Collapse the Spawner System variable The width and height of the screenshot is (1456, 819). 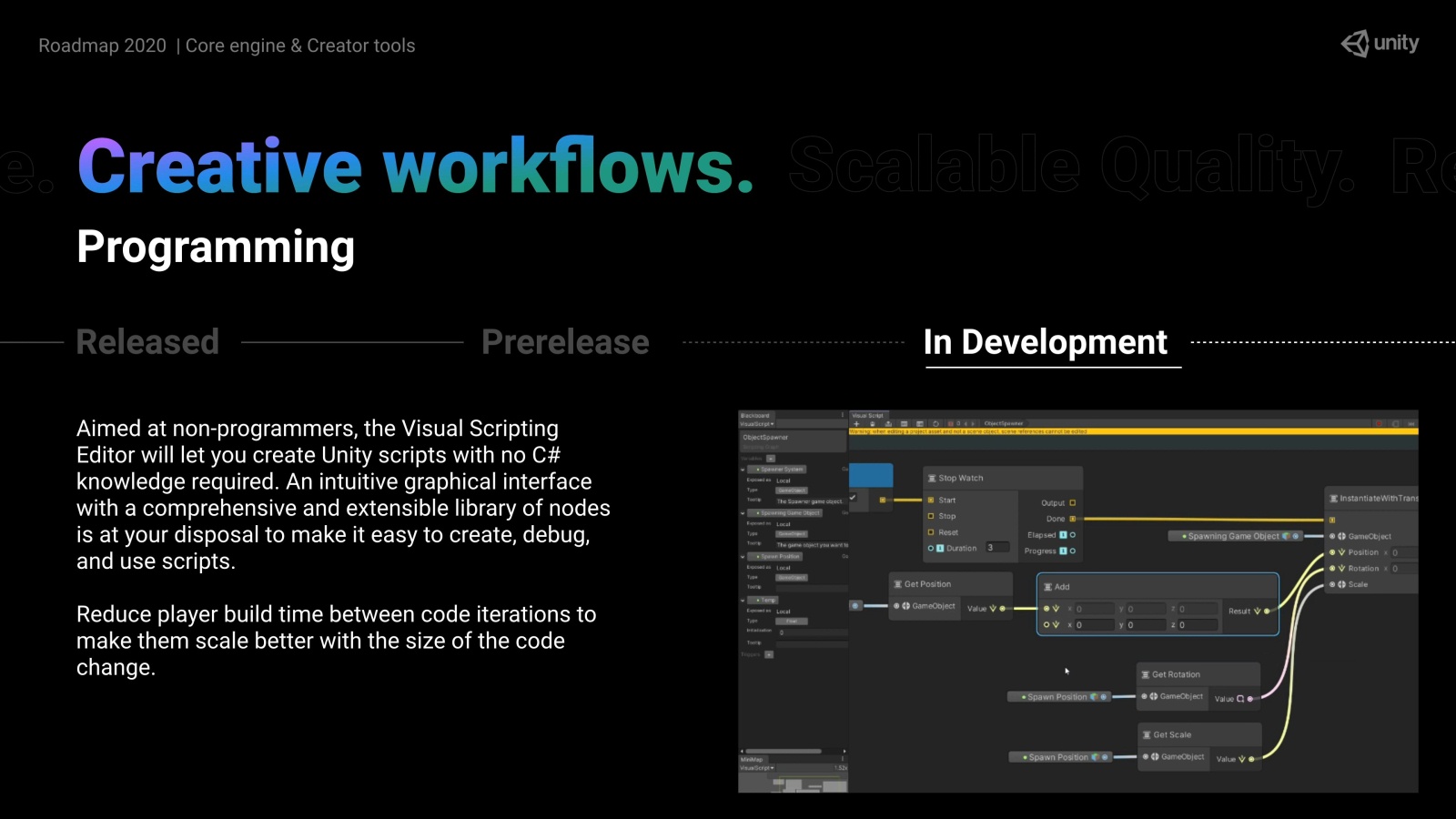pos(743,470)
